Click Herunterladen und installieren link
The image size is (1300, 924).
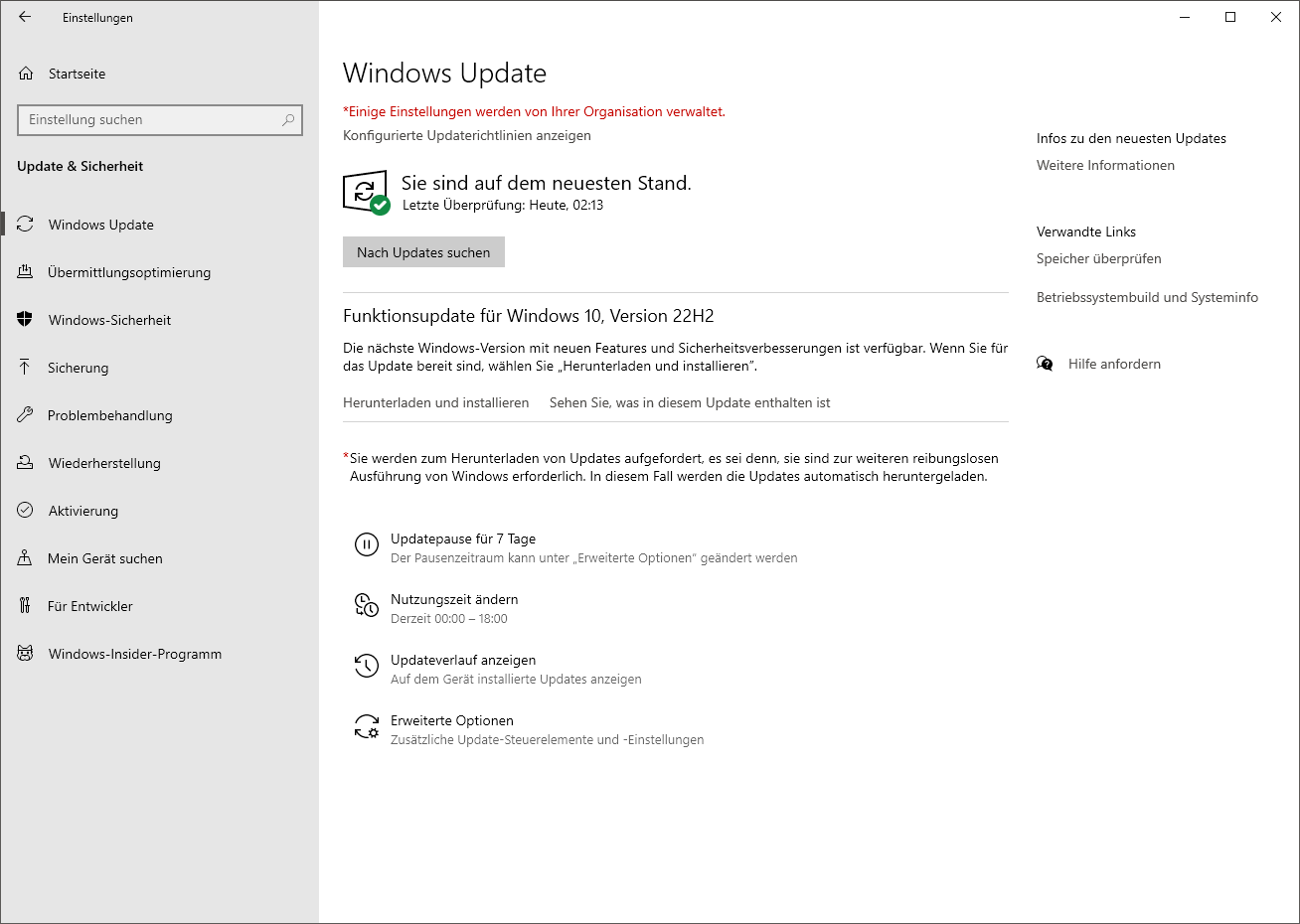[435, 402]
